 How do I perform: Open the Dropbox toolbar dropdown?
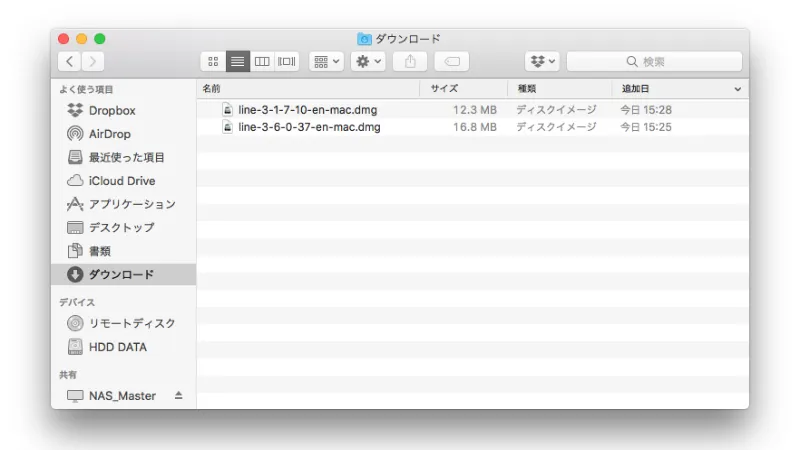[x=543, y=62]
